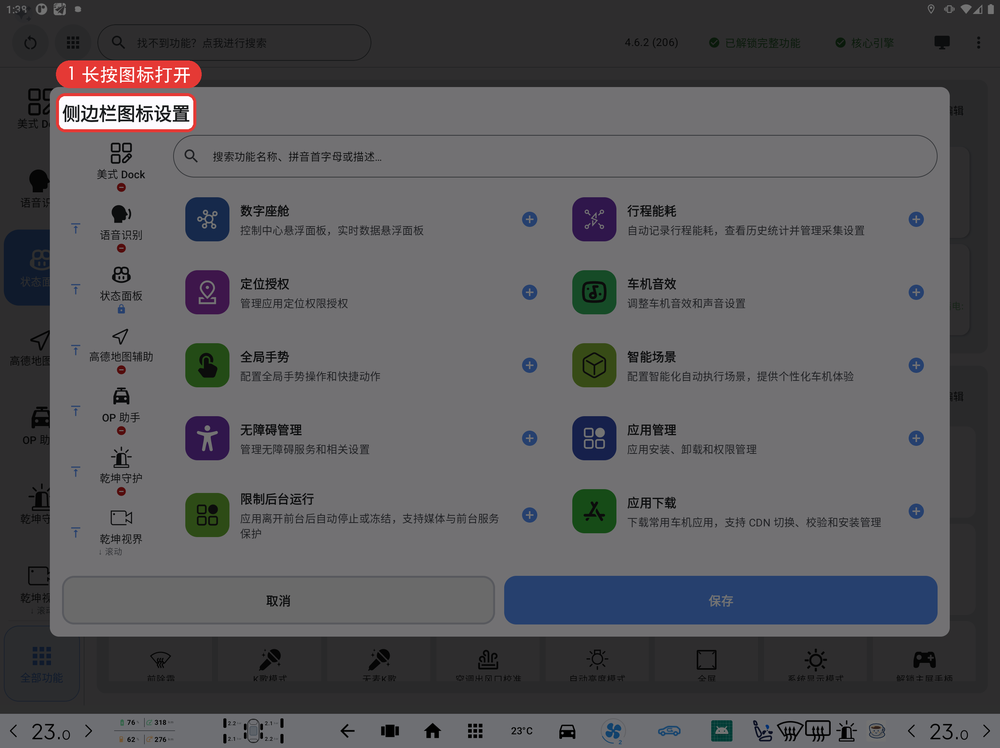The width and height of the screenshot is (1000, 748).
Task: Select 美式 Dock in the dialog sidebar list
Action: coord(121,161)
